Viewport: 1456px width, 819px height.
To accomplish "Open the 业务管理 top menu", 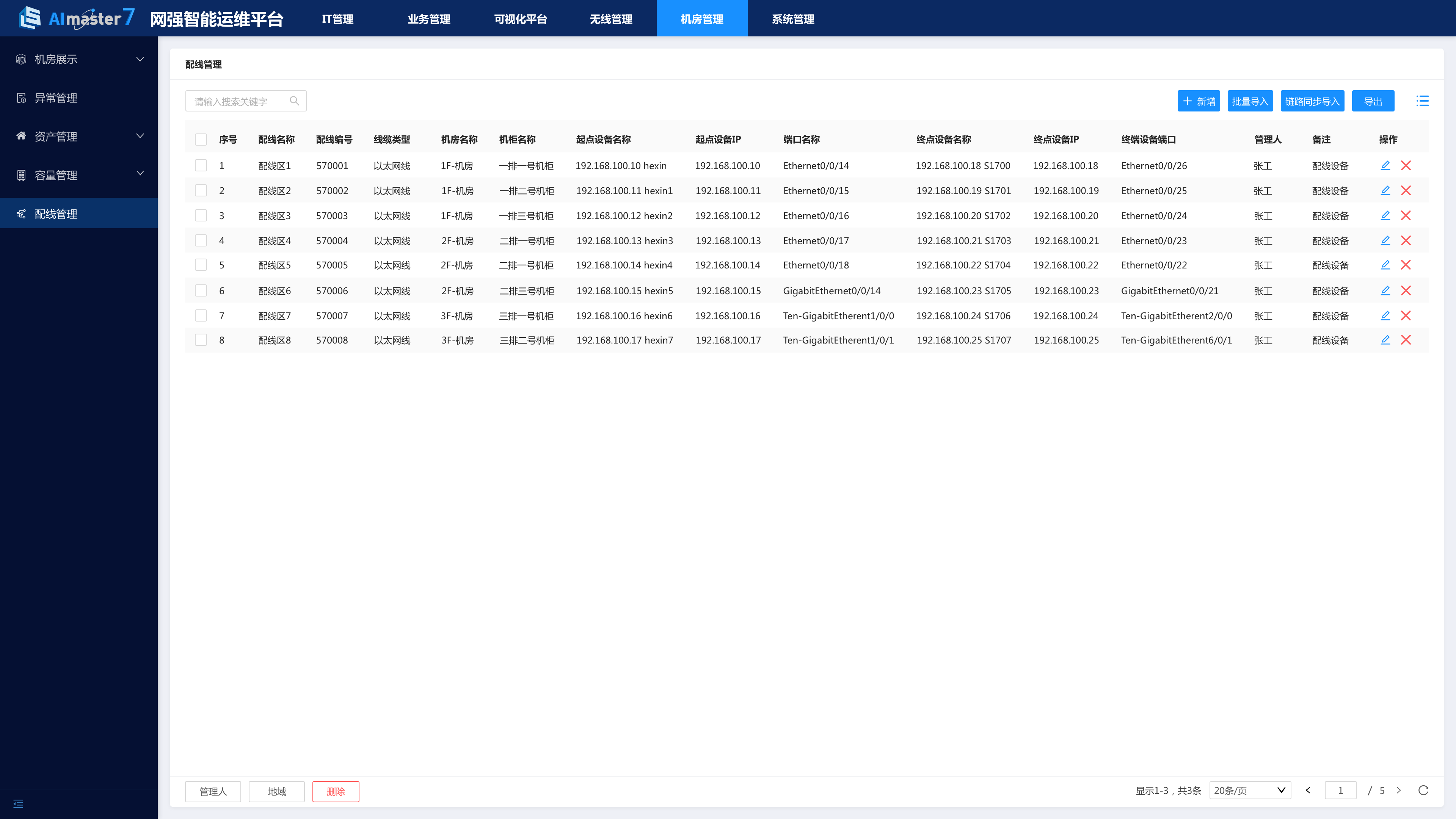I will coord(428,19).
